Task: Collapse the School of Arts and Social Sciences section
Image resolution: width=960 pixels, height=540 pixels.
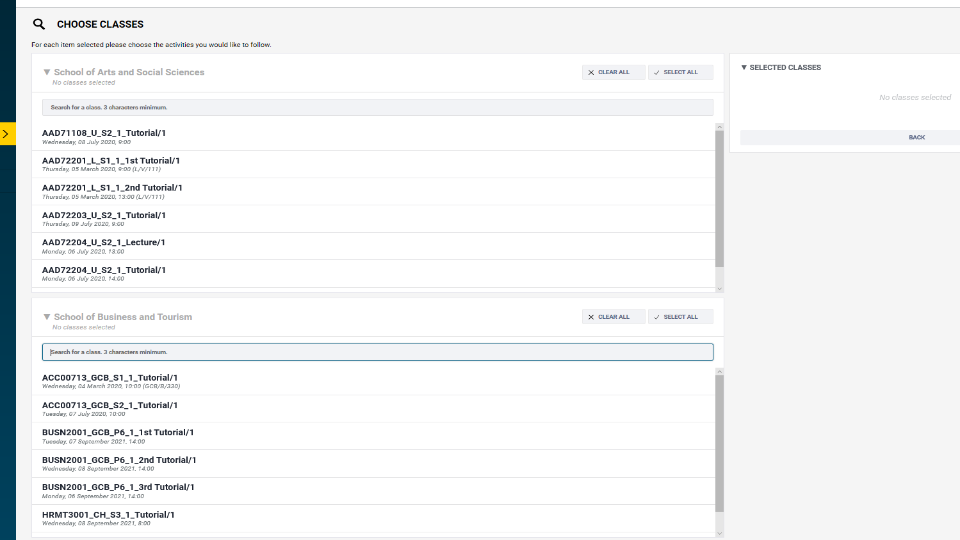Action: pos(47,72)
